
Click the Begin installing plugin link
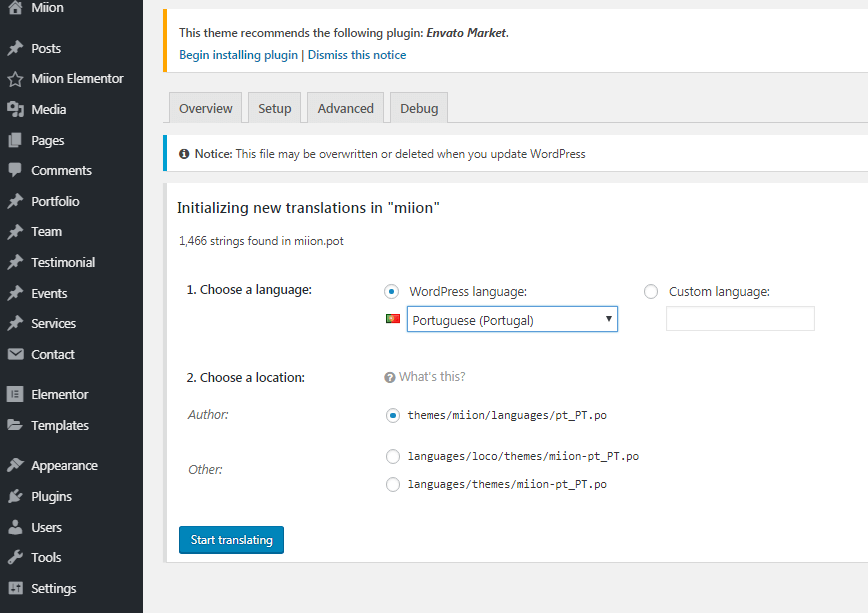238,55
